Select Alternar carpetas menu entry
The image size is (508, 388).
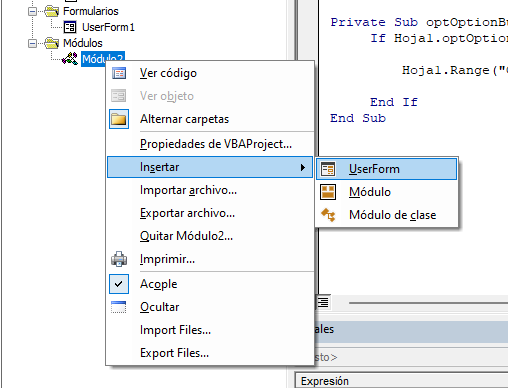[x=210, y=119]
